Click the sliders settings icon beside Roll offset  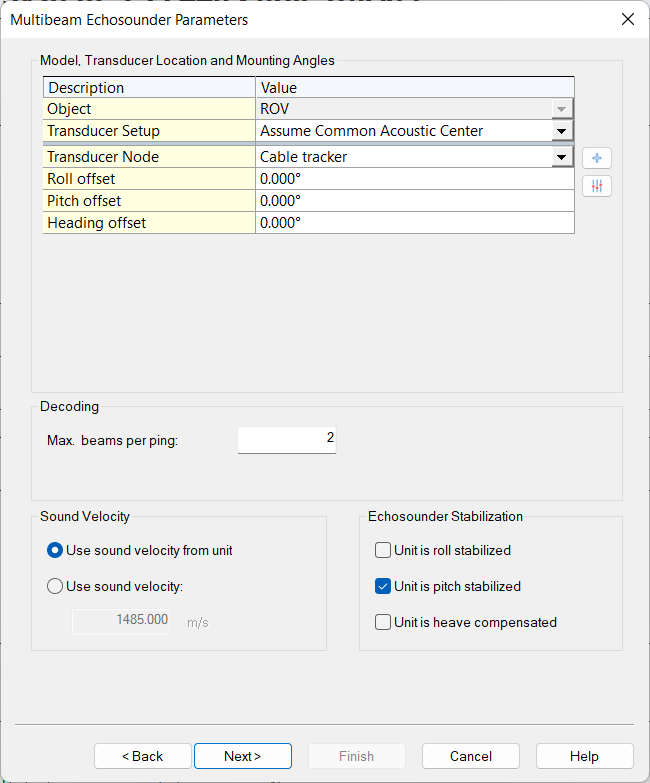pos(597,186)
